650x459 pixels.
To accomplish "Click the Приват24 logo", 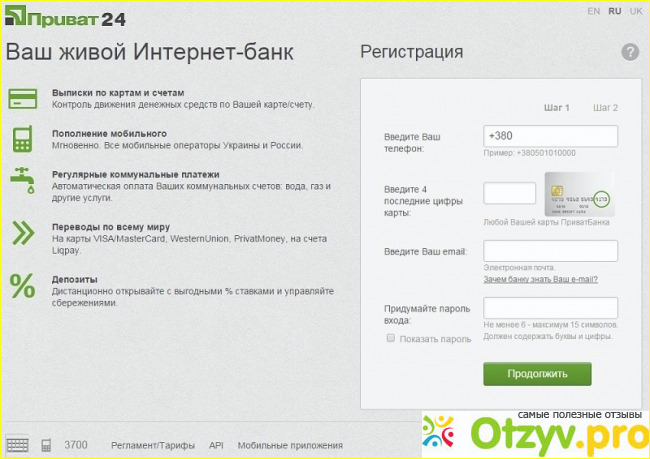I will 65,17.
